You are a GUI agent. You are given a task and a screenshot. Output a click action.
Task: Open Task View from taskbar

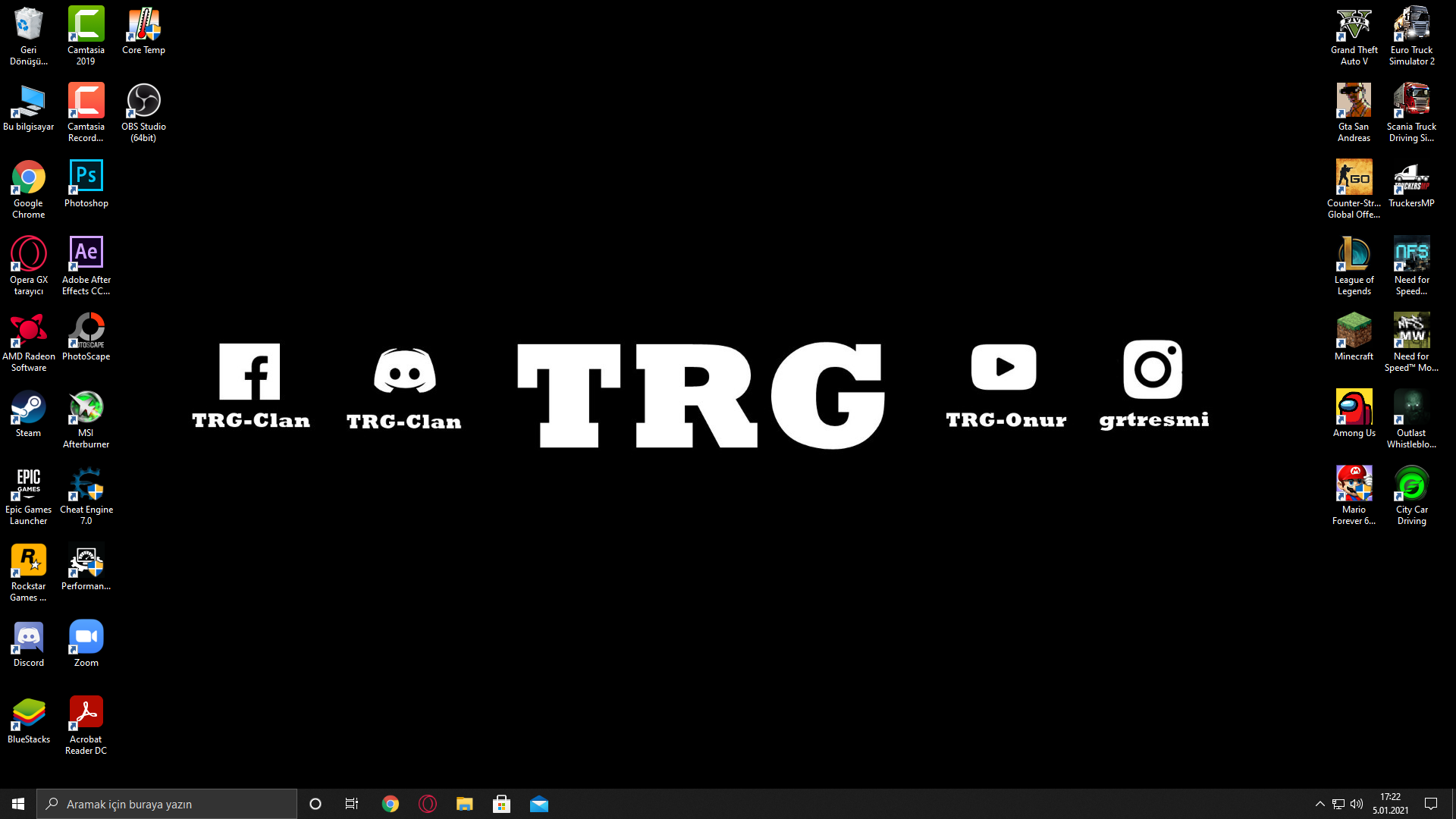point(352,804)
